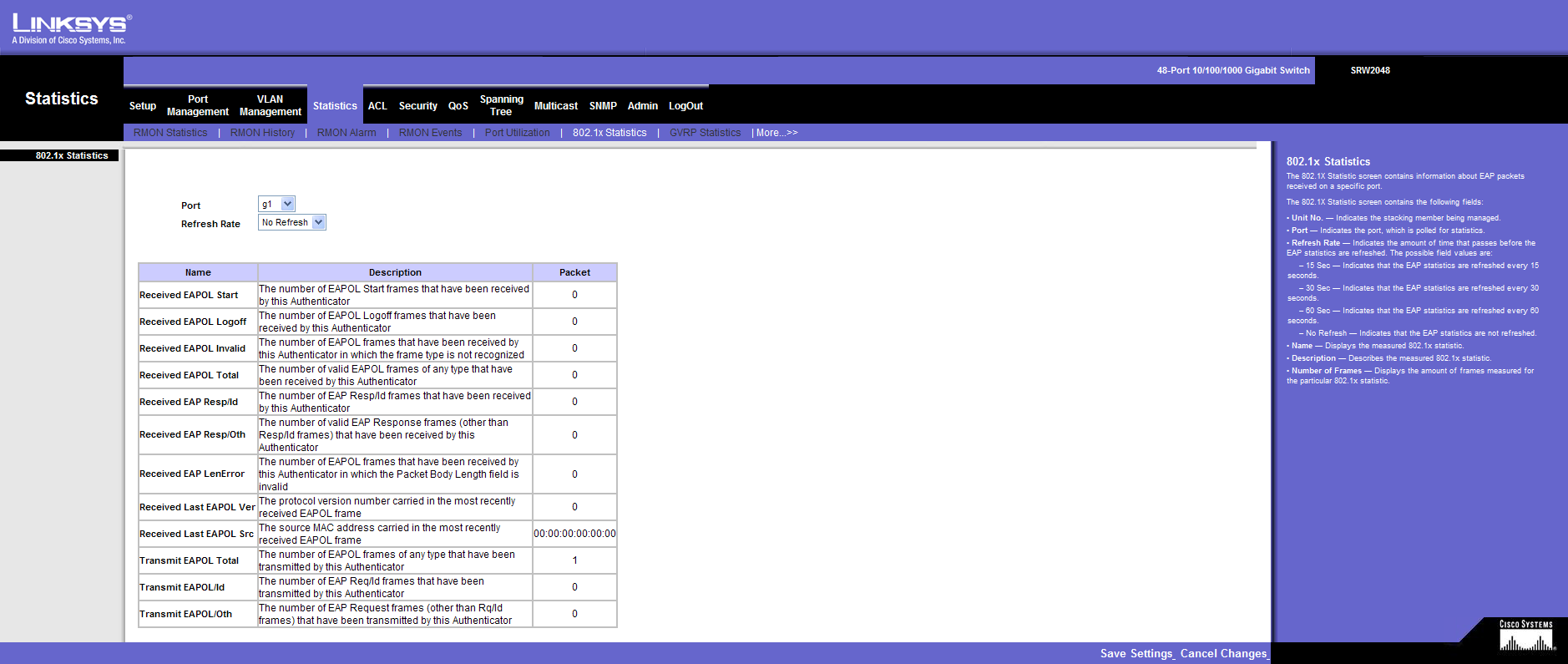
Task: Open RMON Statistics subpage
Action: pos(170,133)
